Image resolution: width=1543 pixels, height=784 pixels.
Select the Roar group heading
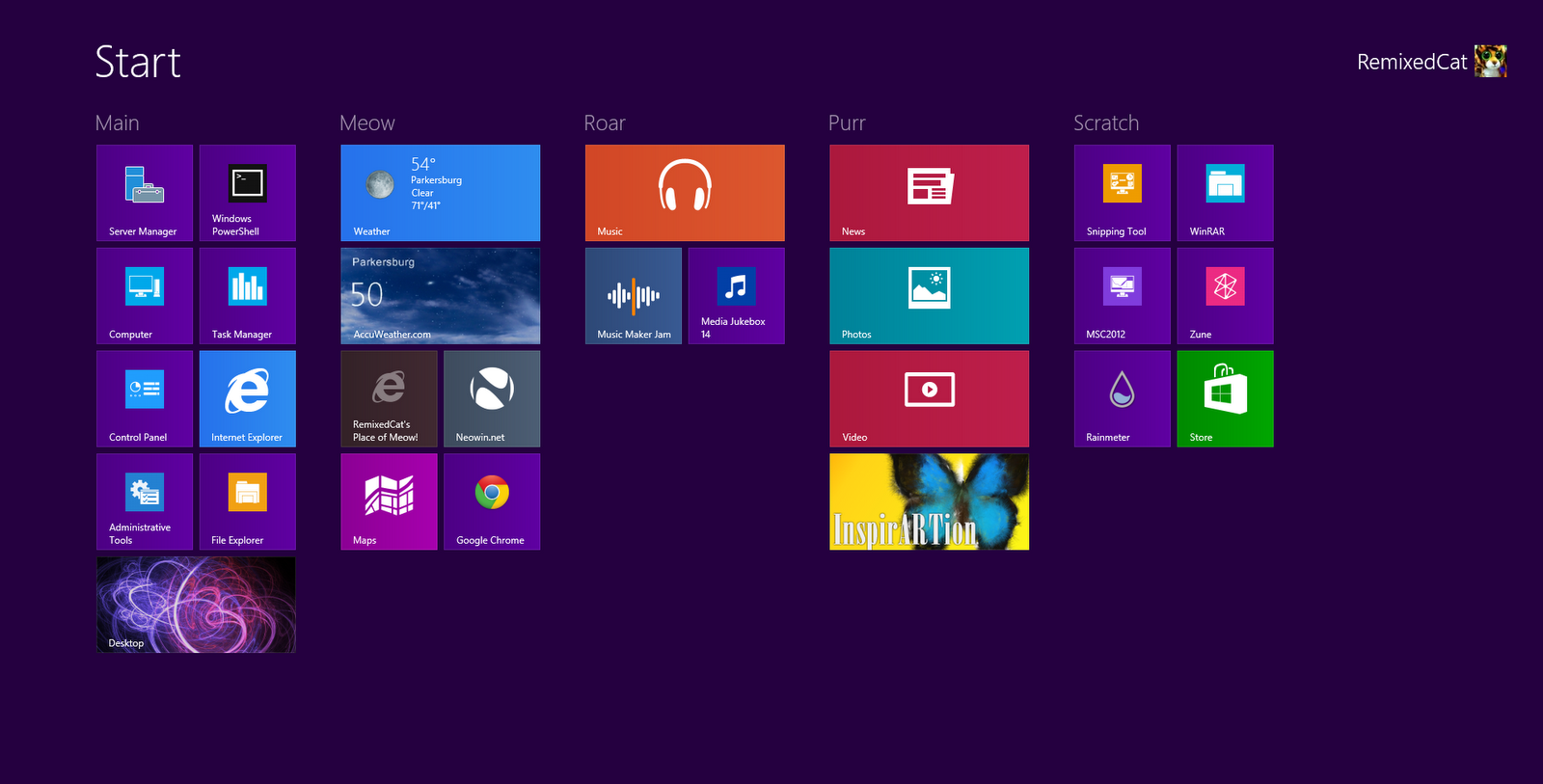(x=605, y=123)
